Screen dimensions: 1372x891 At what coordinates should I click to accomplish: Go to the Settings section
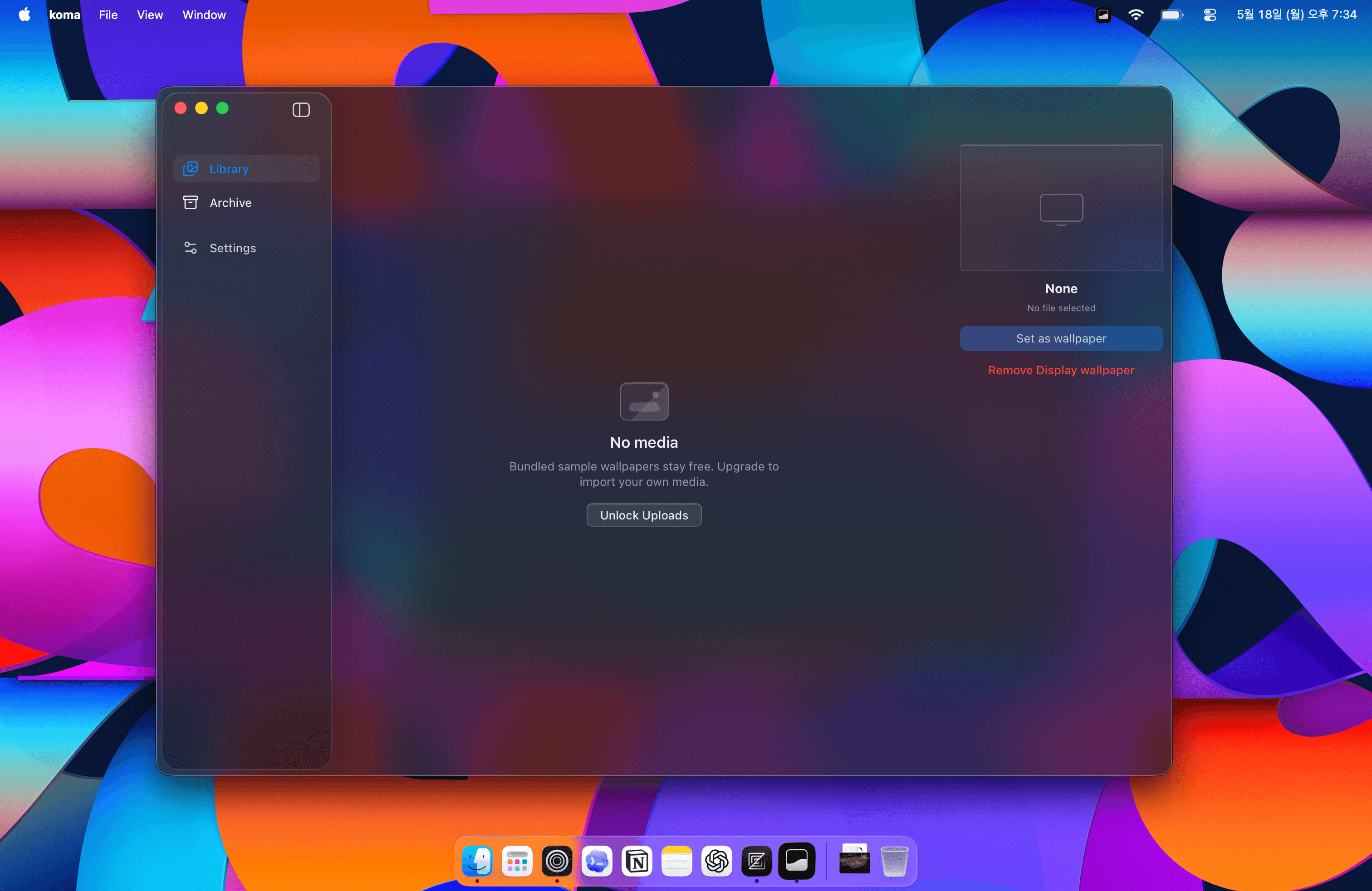click(247, 248)
